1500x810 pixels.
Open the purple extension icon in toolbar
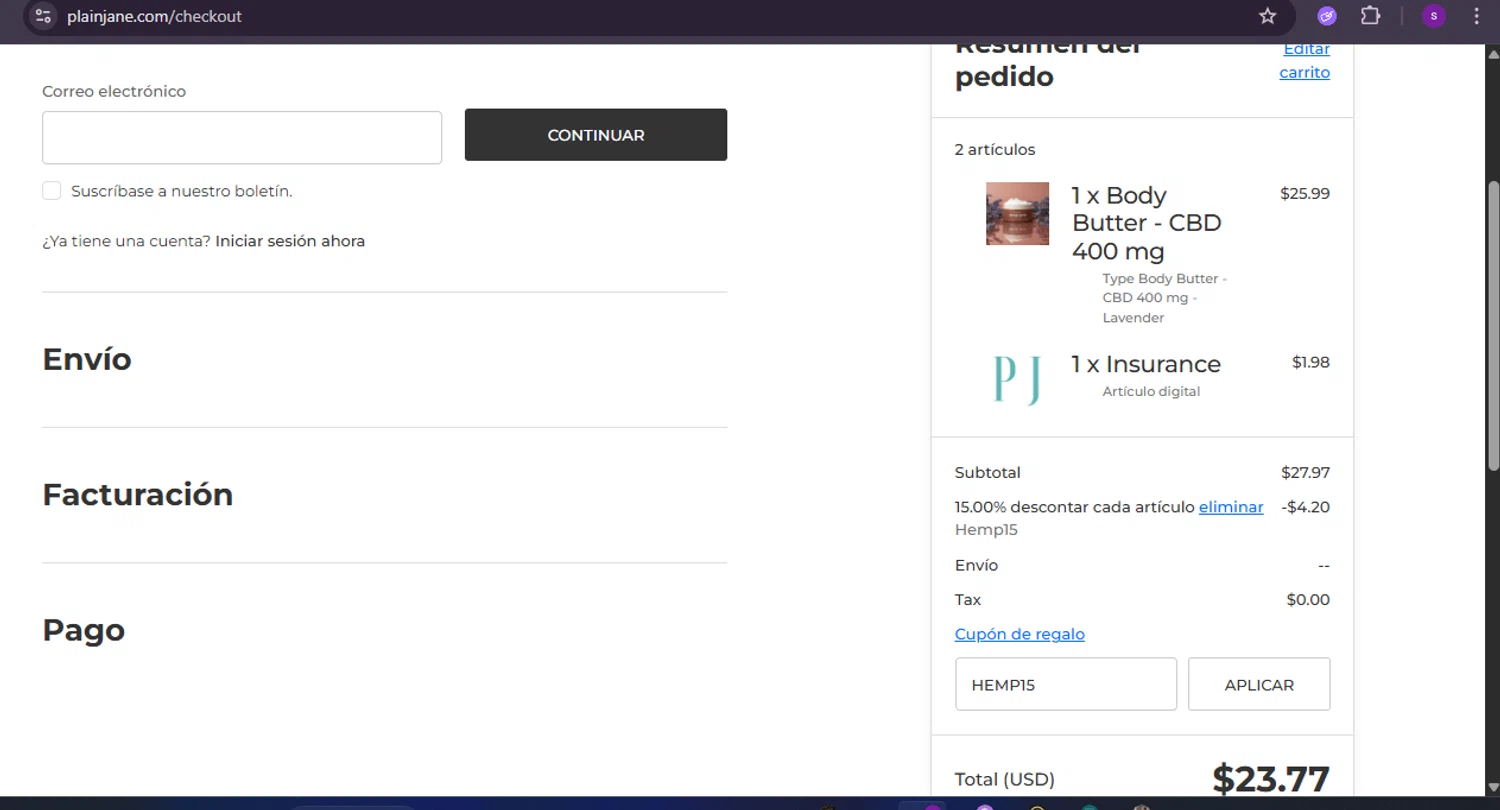click(x=1327, y=16)
